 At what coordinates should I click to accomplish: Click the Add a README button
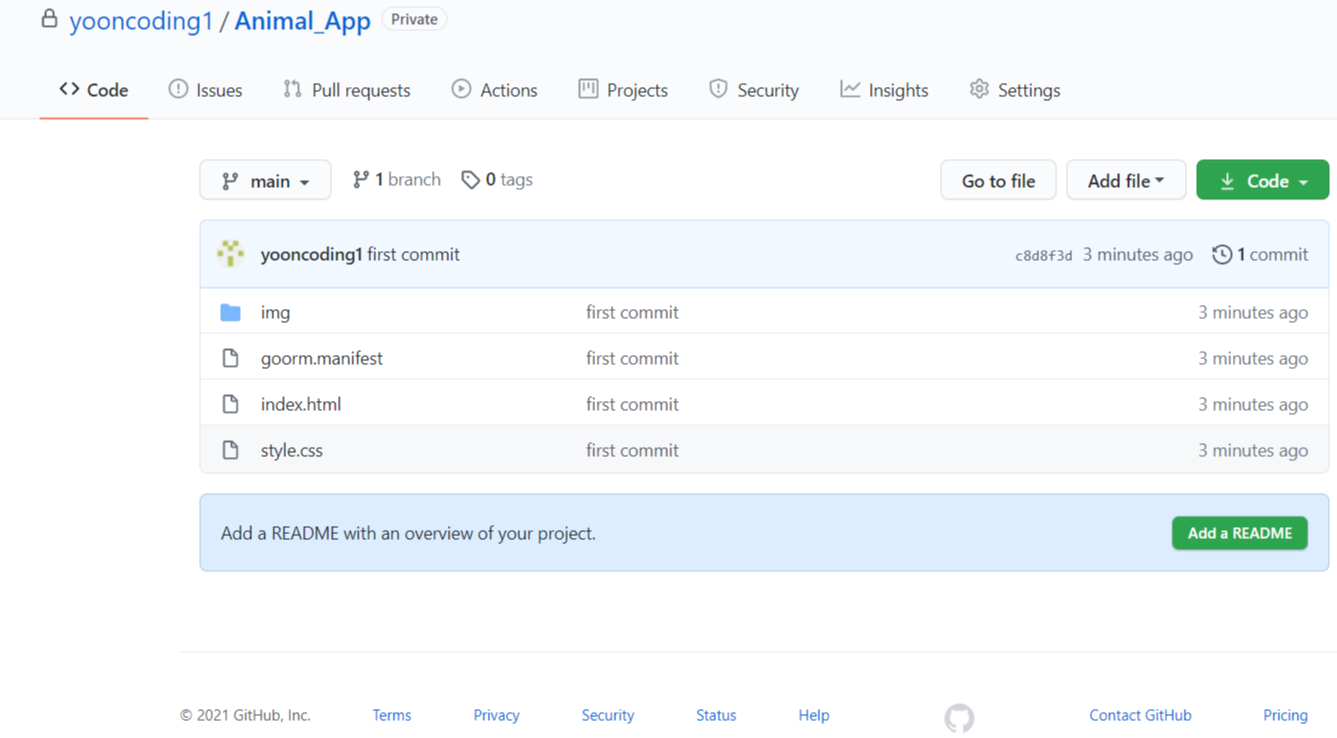coord(1239,533)
